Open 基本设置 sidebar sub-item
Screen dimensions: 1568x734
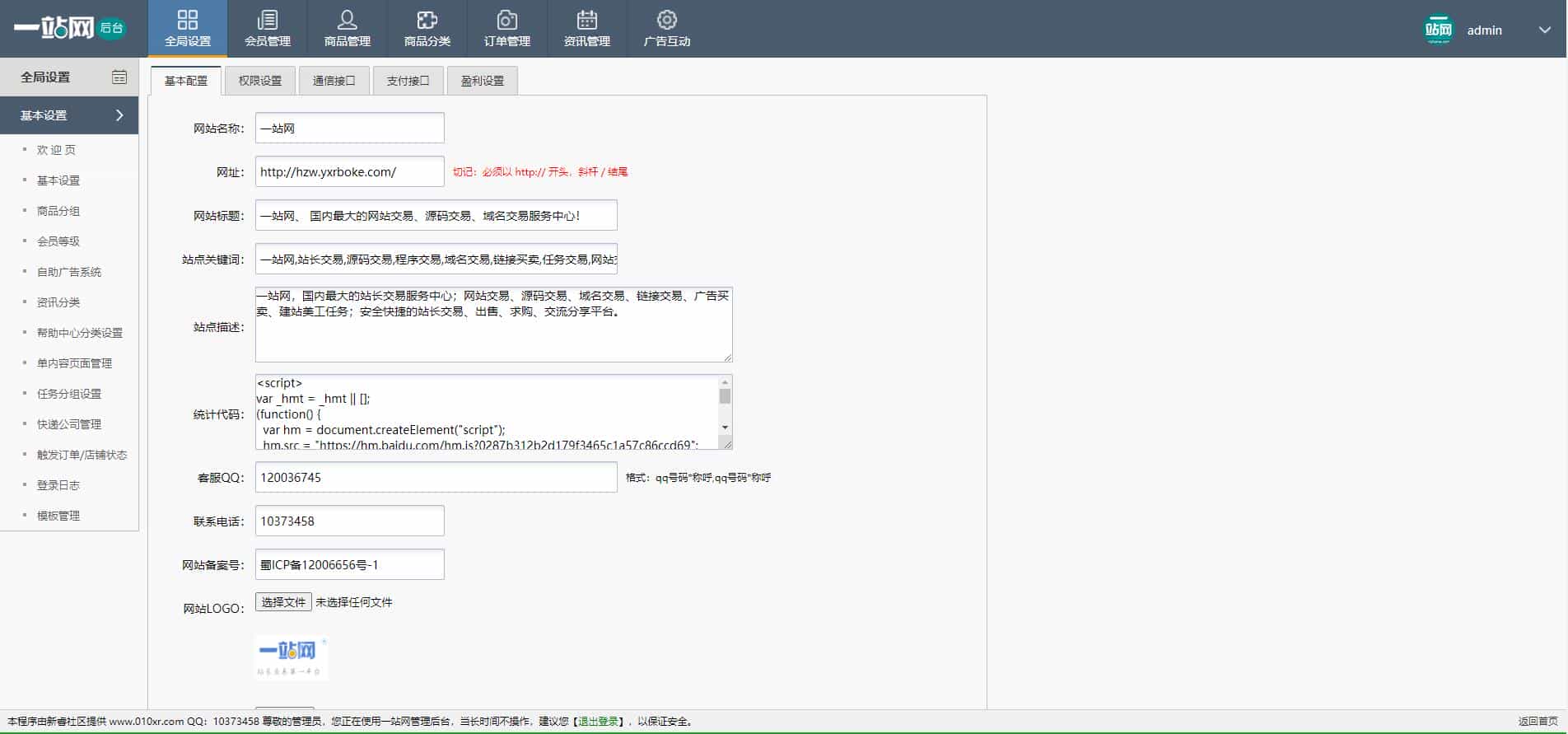[58, 180]
